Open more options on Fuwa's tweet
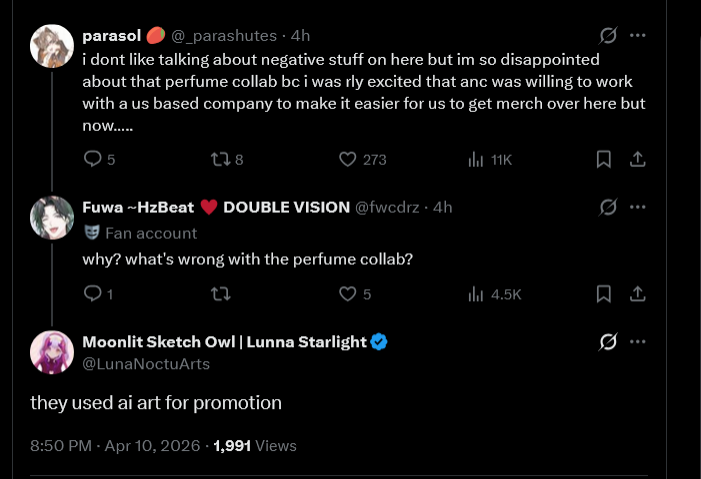 pos(638,207)
